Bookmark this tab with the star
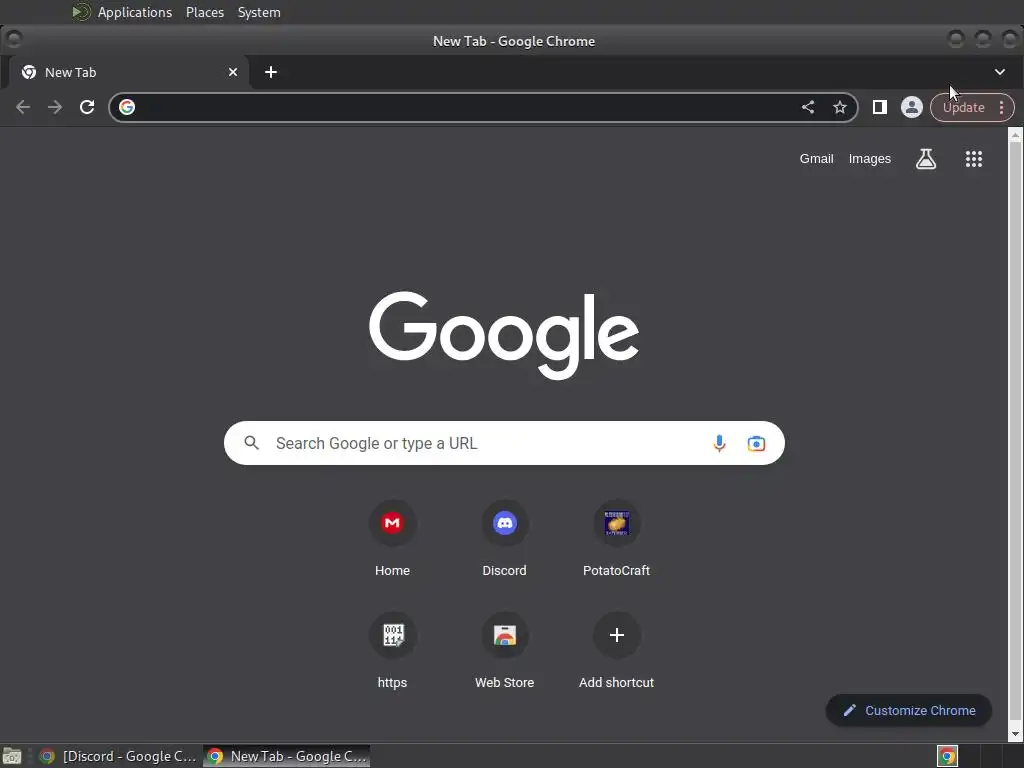The image size is (1024, 768). [x=840, y=107]
